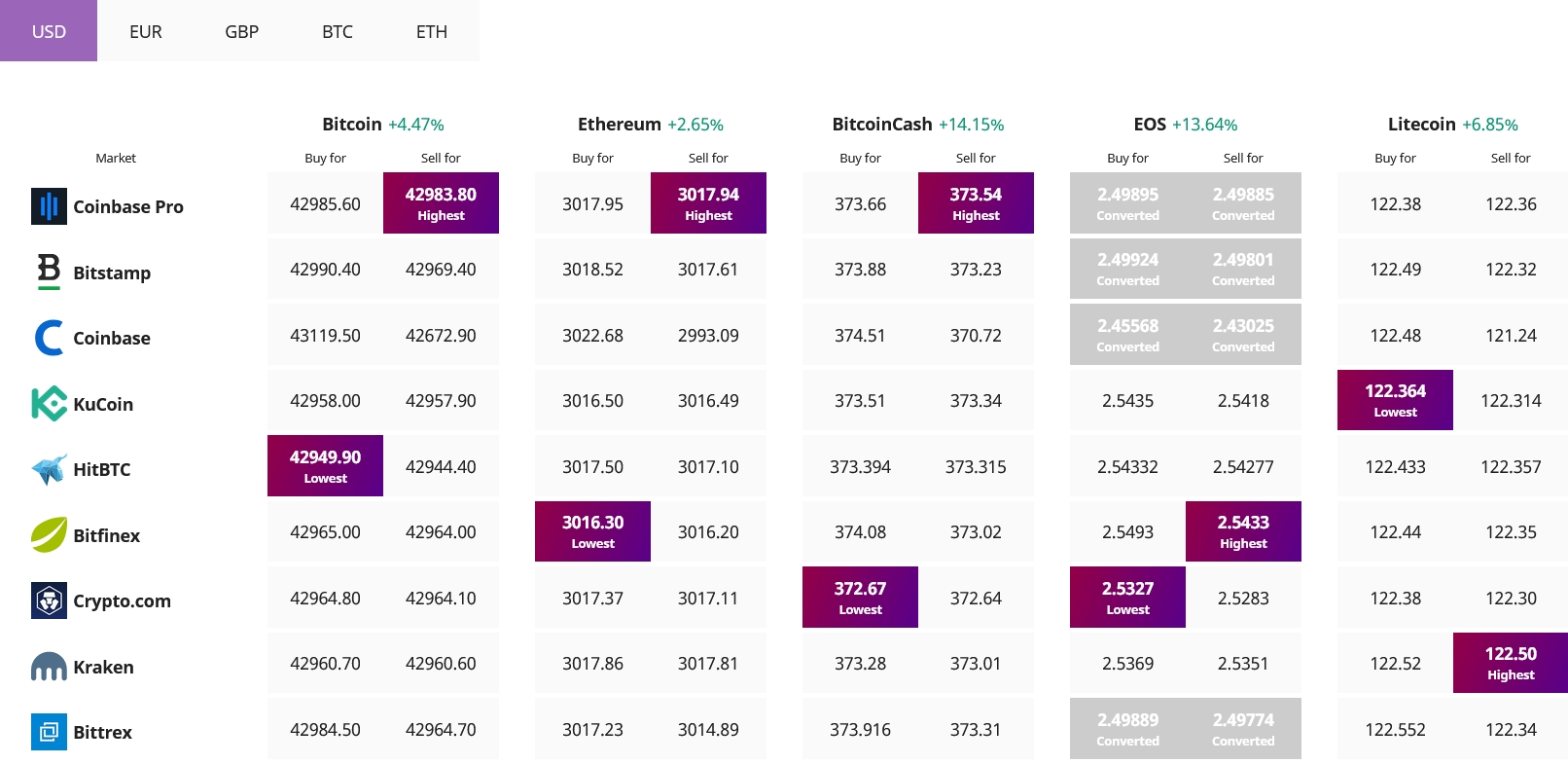Click Coinbase Pro highest Bitcoin sell price 42983.80
1568x764 pixels.
pos(441,203)
